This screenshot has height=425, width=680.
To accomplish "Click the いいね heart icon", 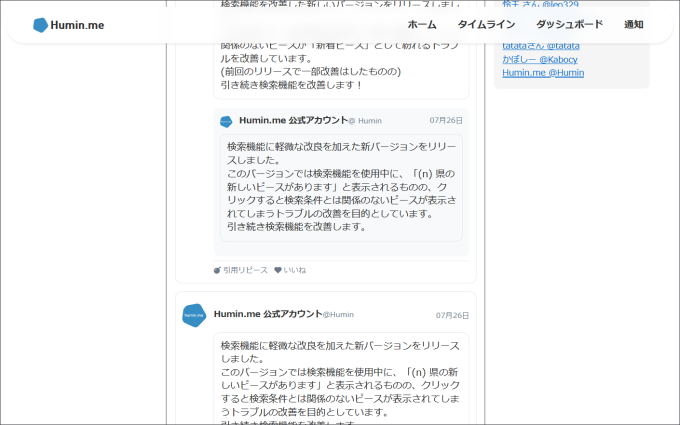I will click(278, 270).
